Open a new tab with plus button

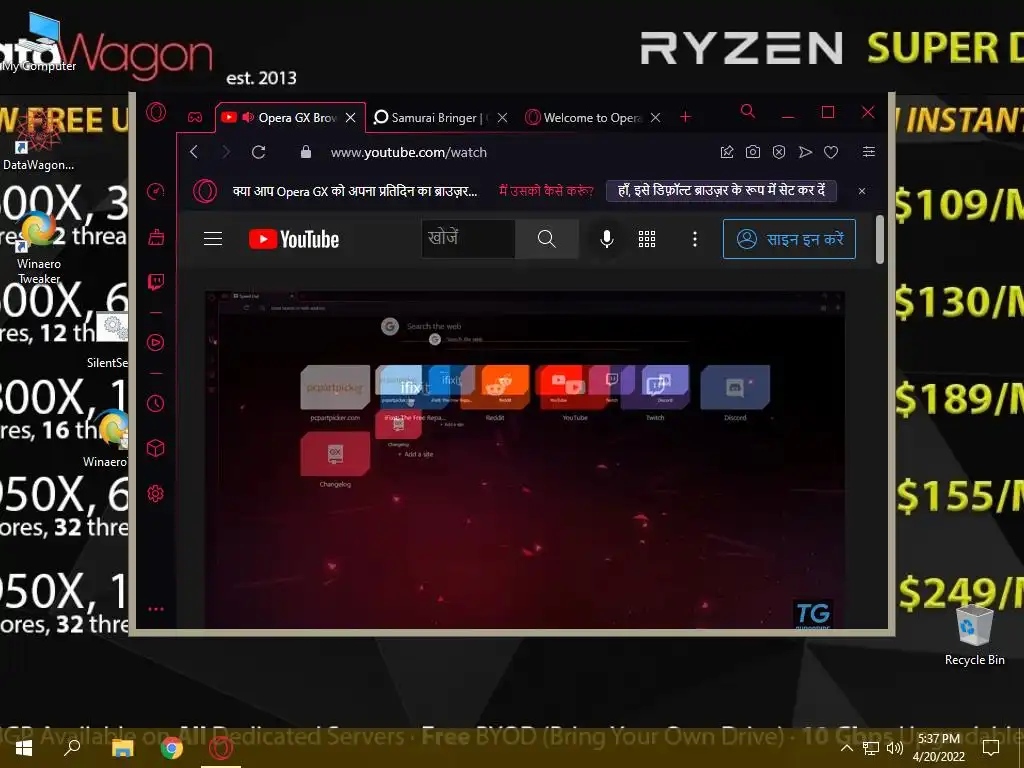tap(685, 117)
